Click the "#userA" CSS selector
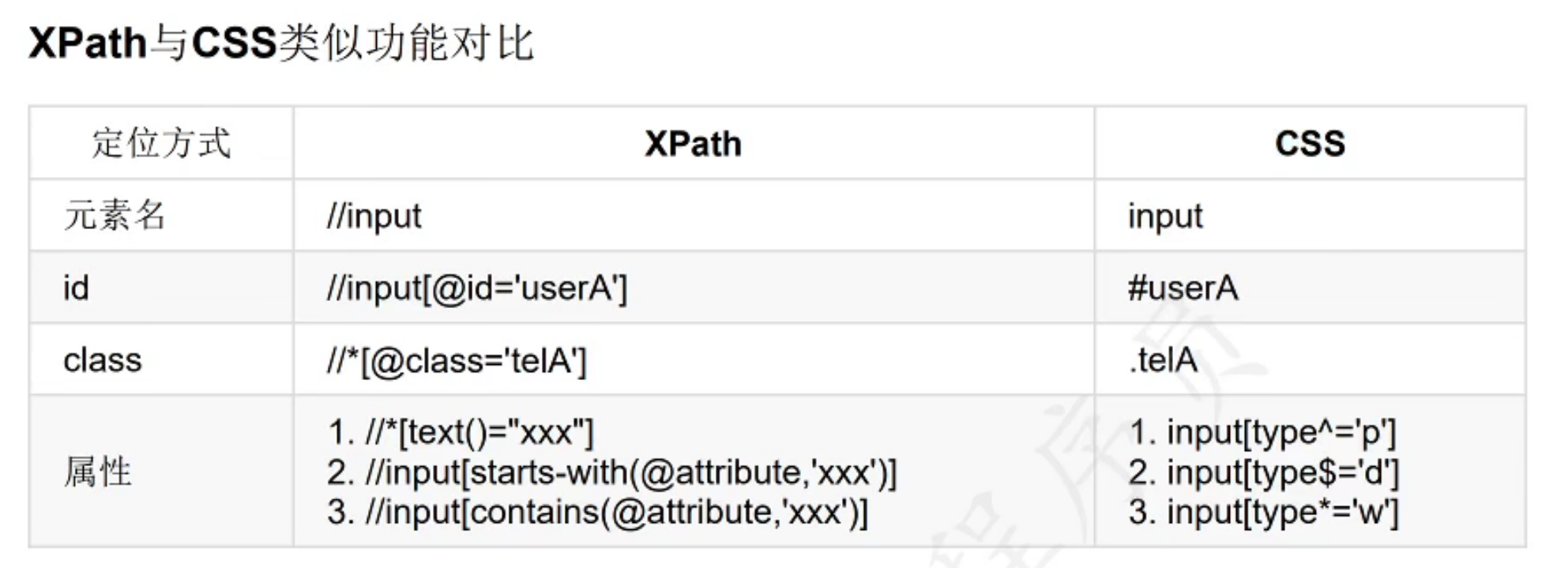The width and height of the screenshot is (1568, 568). [x=1182, y=288]
